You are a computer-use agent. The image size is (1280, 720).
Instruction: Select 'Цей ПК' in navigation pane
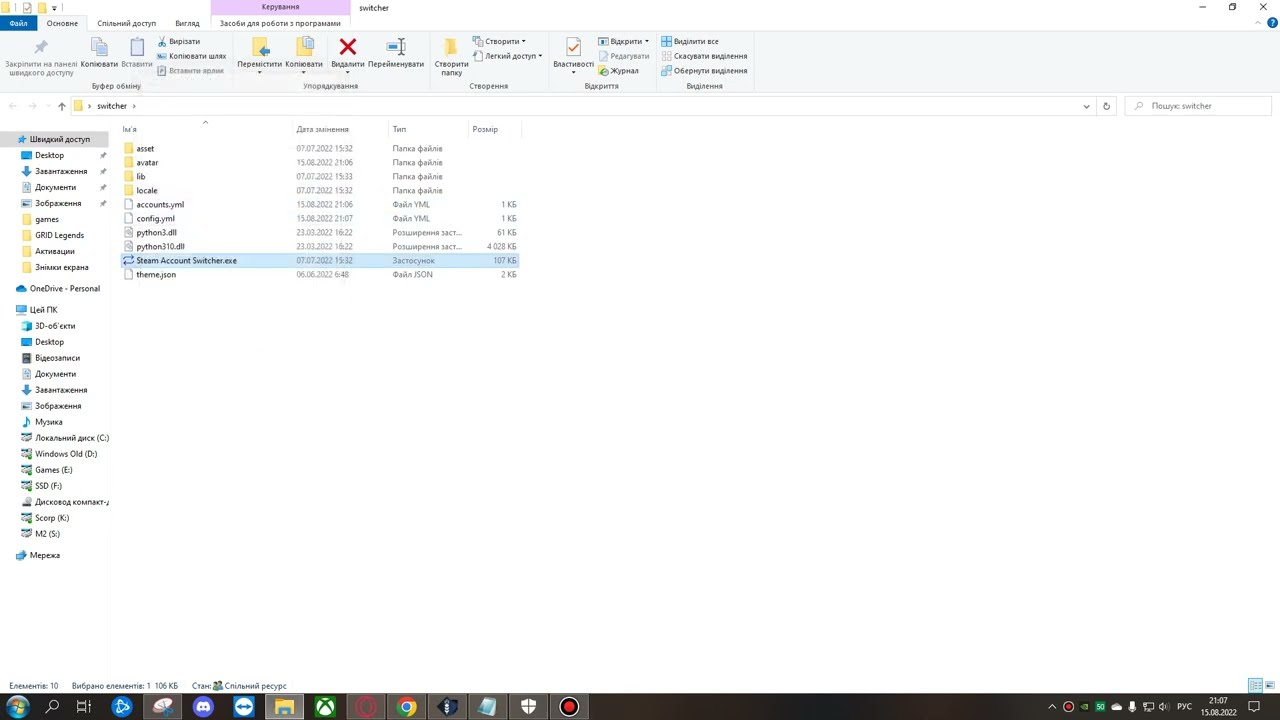(x=43, y=310)
